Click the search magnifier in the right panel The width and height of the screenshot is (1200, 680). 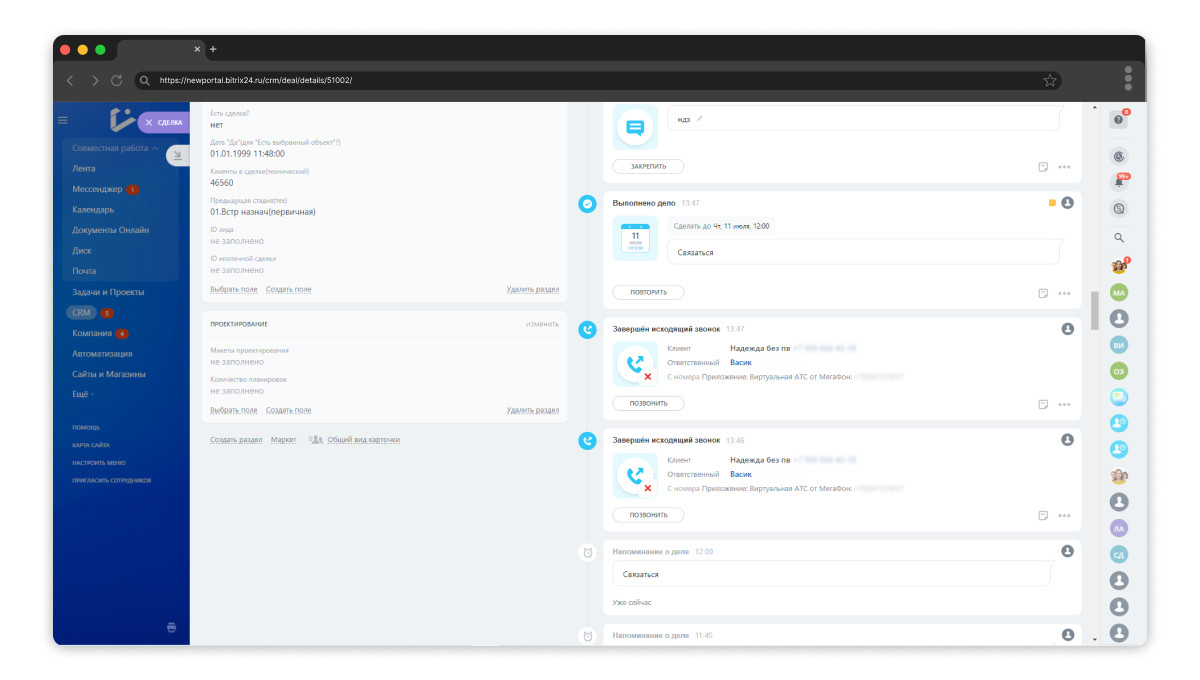[1119, 238]
